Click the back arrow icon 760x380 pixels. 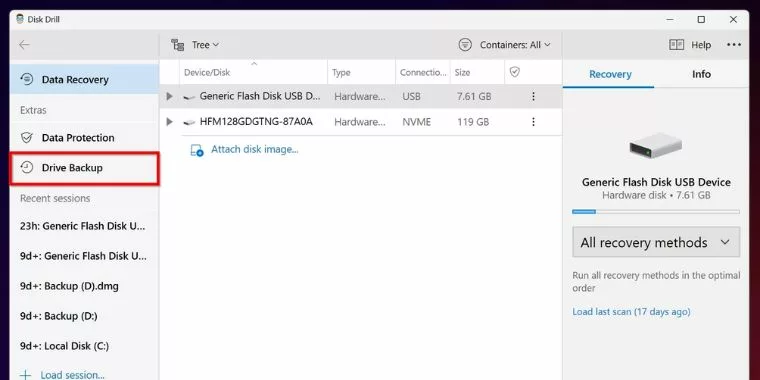(x=24, y=45)
